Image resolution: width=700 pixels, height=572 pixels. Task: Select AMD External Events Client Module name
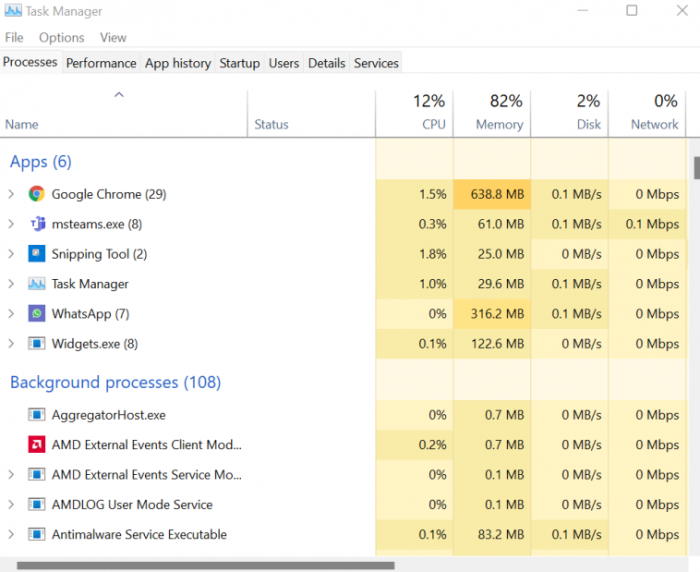tap(146, 445)
